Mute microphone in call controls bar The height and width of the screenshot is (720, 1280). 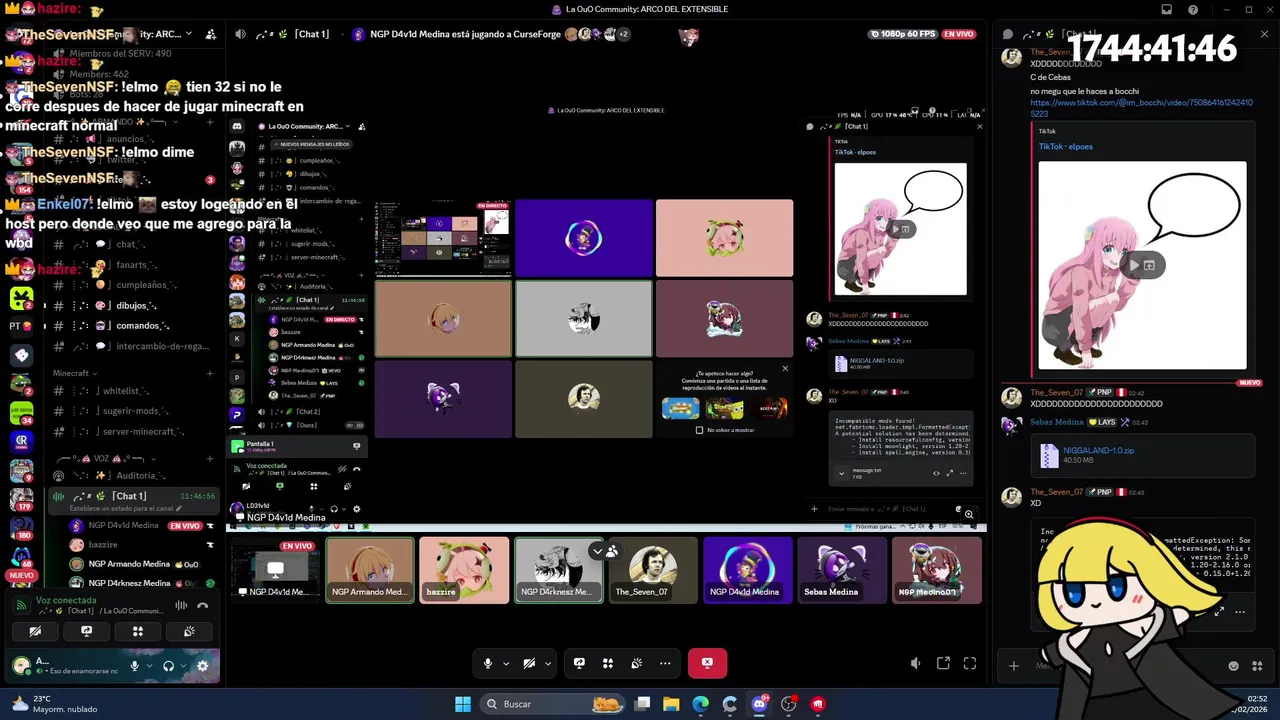pos(488,663)
